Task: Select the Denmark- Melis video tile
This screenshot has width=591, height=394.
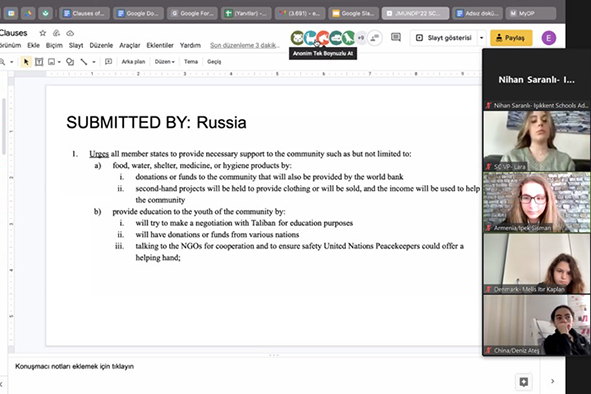Action: tap(537, 264)
